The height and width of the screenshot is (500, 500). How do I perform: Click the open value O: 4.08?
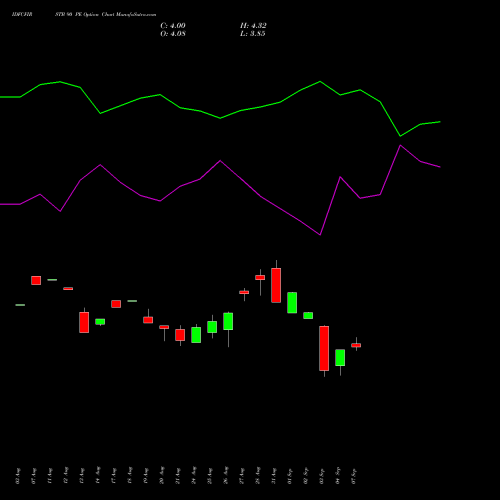pyautogui.click(x=173, y=34)
